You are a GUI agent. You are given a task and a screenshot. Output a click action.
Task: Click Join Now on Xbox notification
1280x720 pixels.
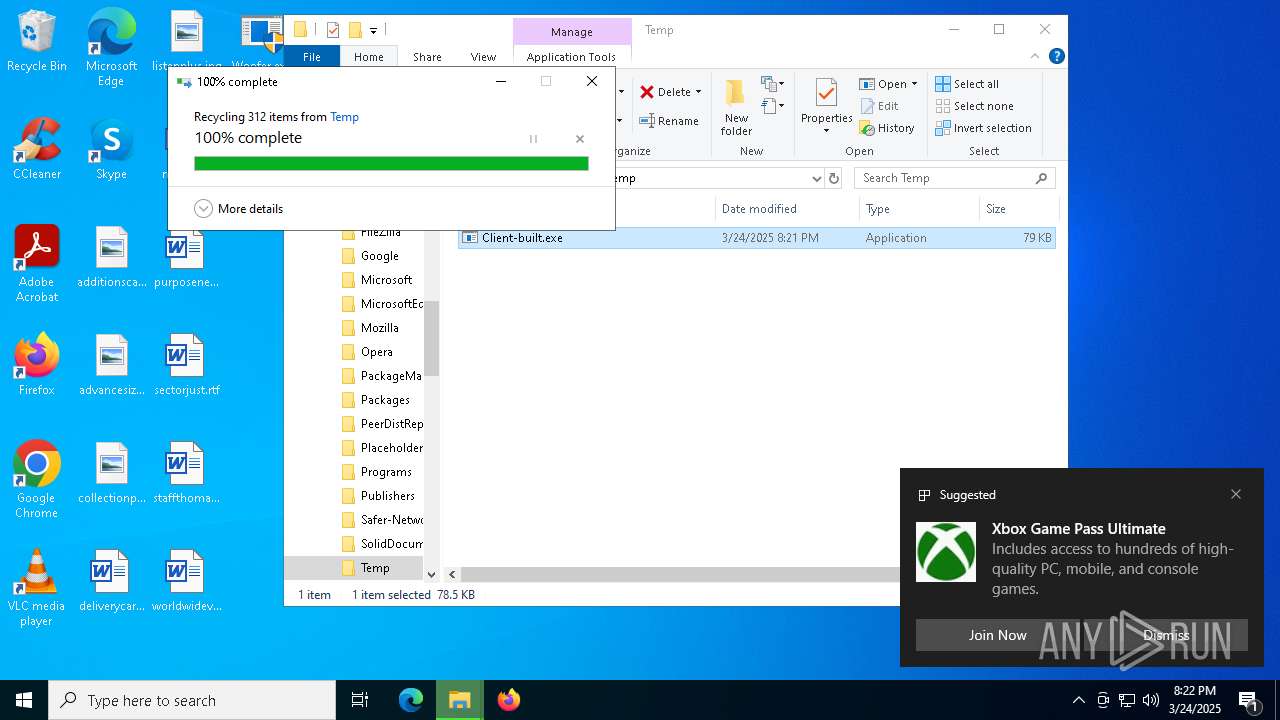coord(997,635)
